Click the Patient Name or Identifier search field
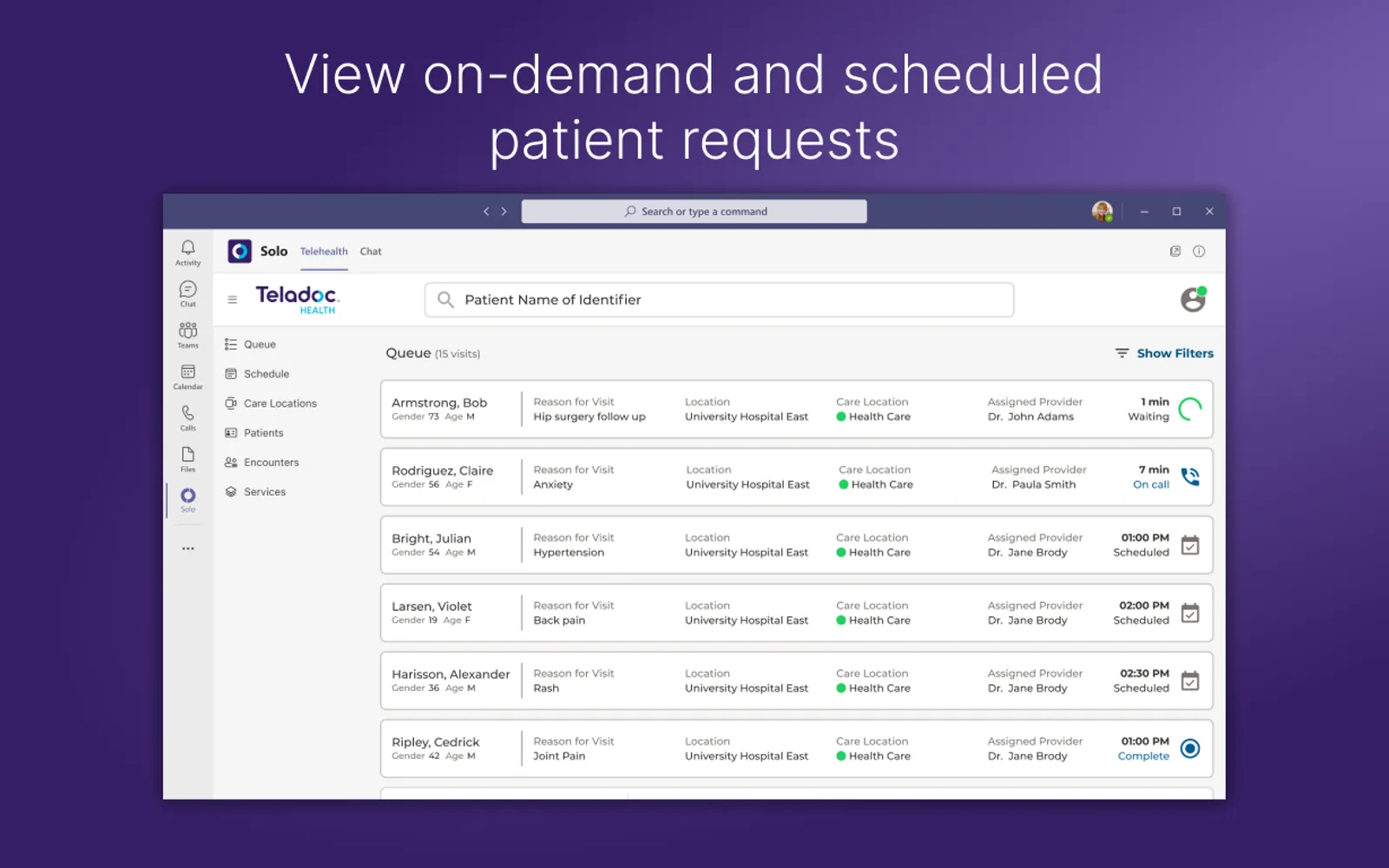The image size is (1389, 868). click(x=719, y=299)
